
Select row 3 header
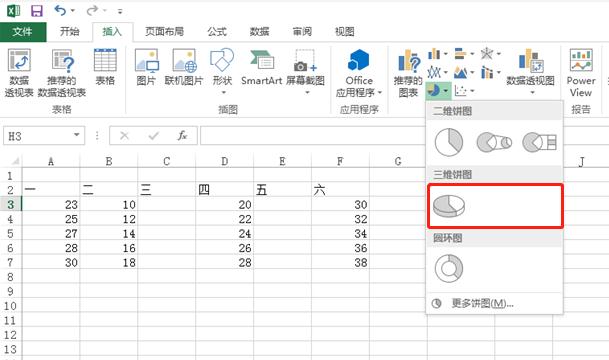[10, 204]
